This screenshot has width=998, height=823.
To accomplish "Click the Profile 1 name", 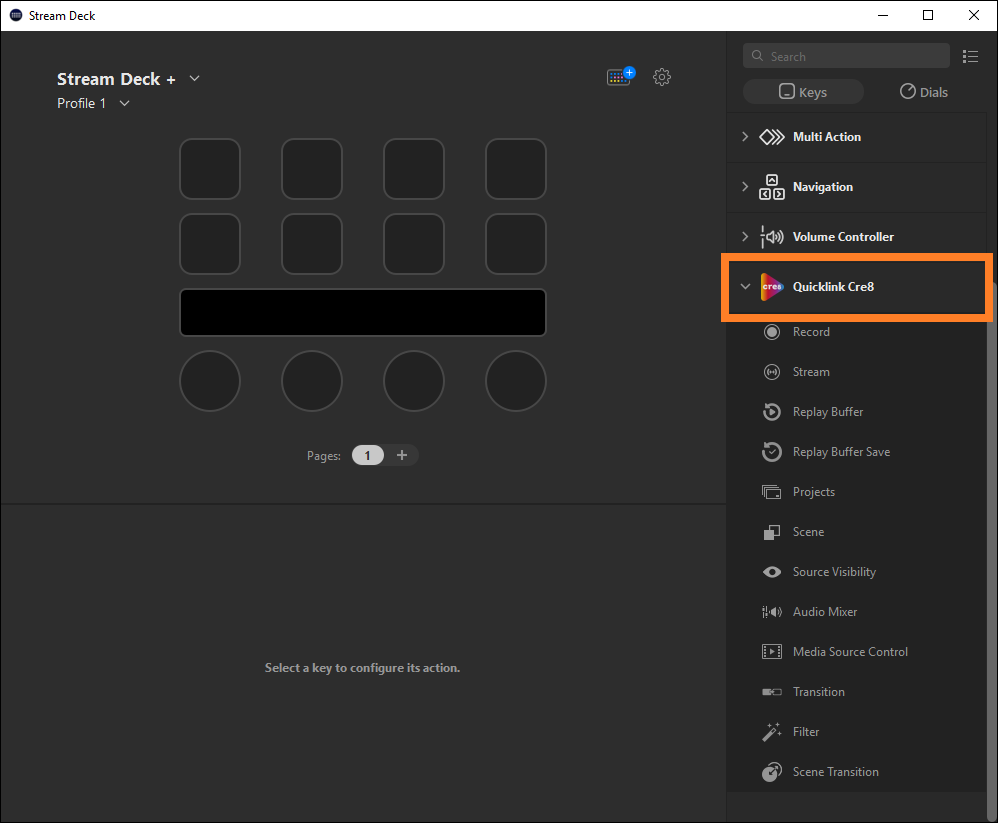I will [81, 104].
